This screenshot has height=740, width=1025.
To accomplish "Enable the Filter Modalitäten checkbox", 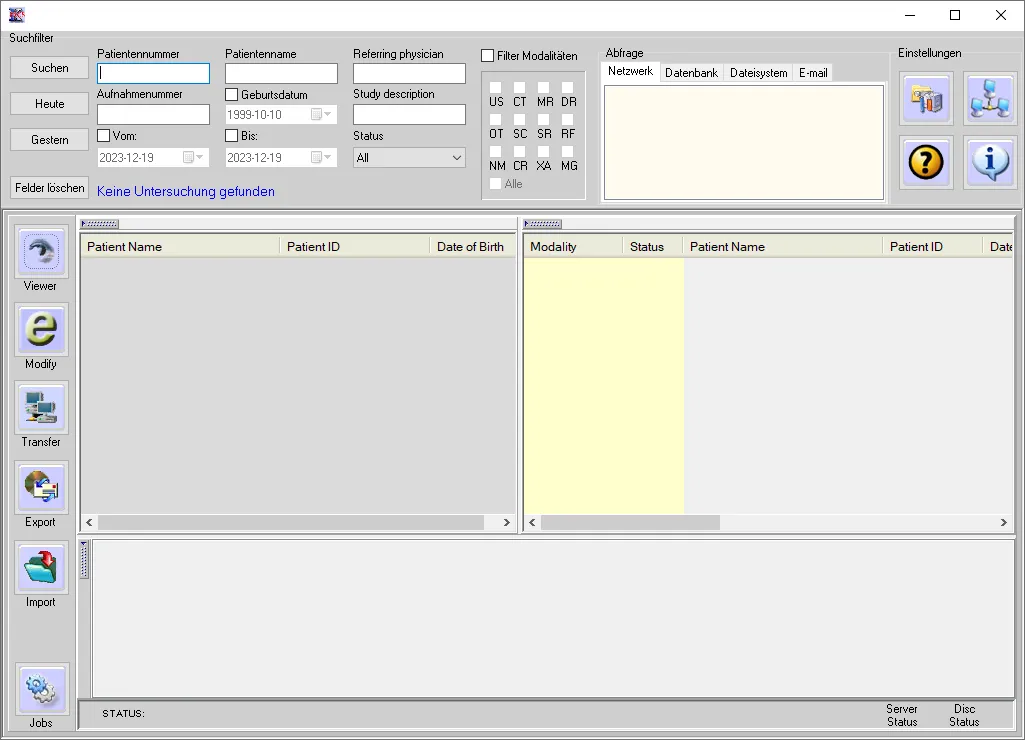I will pyautogui.click(x=488, y=56).
